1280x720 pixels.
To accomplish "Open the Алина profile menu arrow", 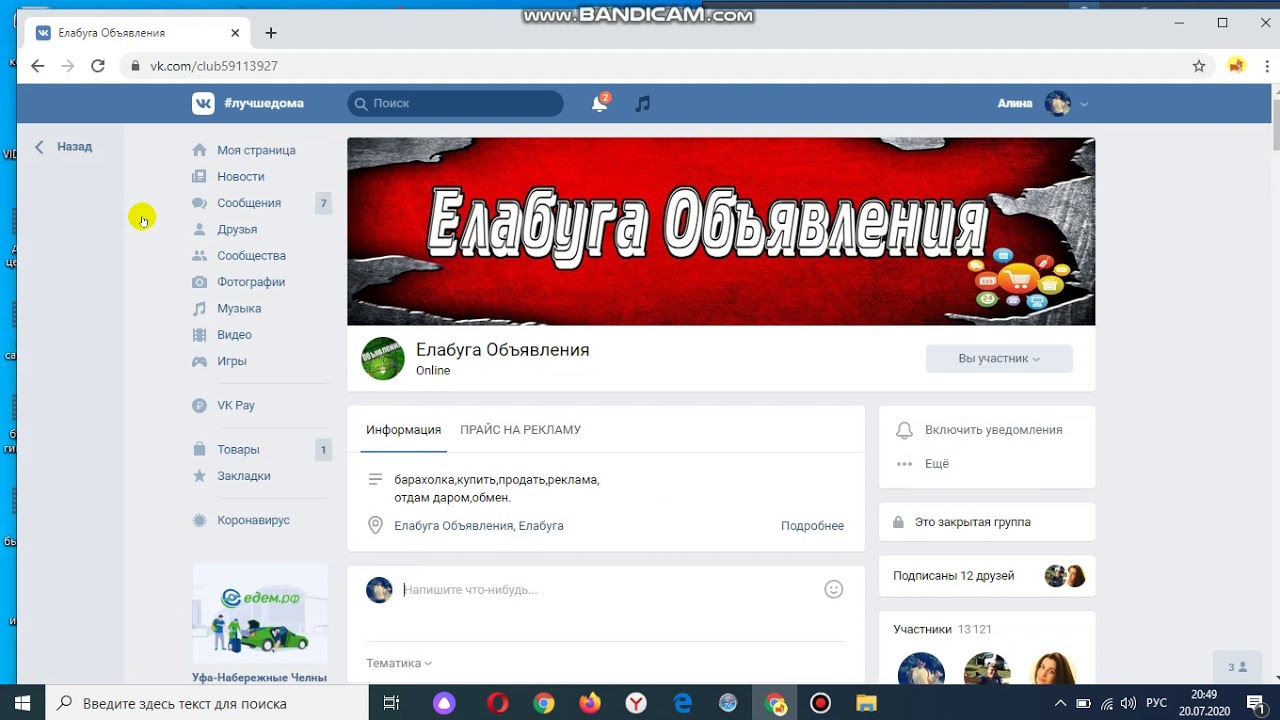I will tap(1084, 104).
